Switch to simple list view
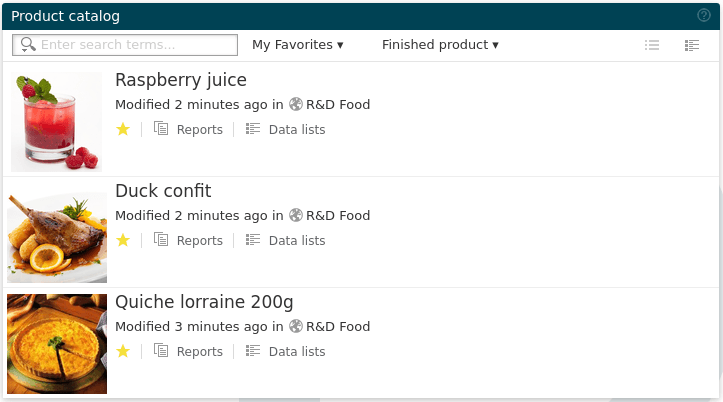Viewport: 723px width, 402px height. [653, 45]
